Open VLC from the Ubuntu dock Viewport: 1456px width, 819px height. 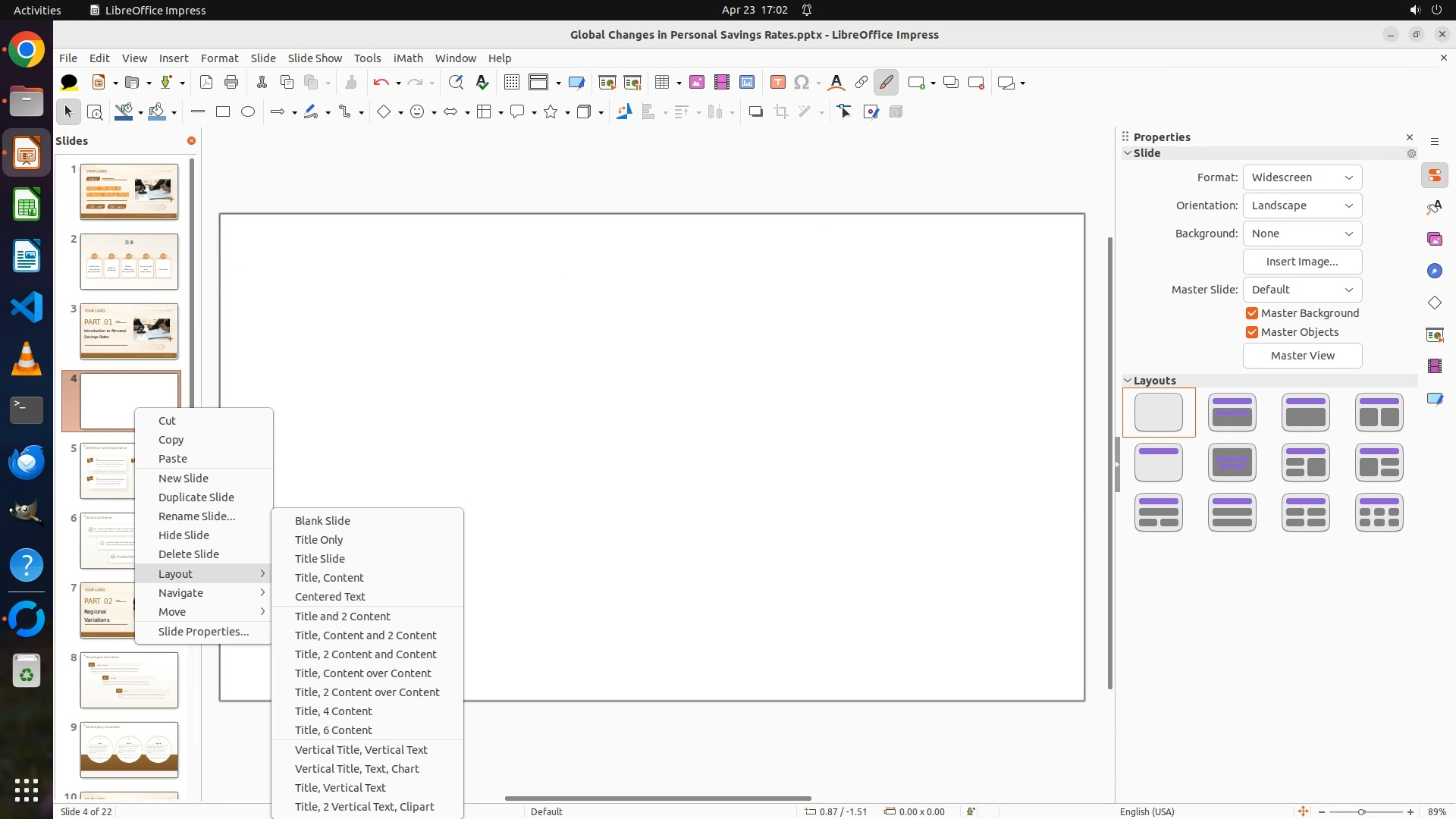(27, 359)
